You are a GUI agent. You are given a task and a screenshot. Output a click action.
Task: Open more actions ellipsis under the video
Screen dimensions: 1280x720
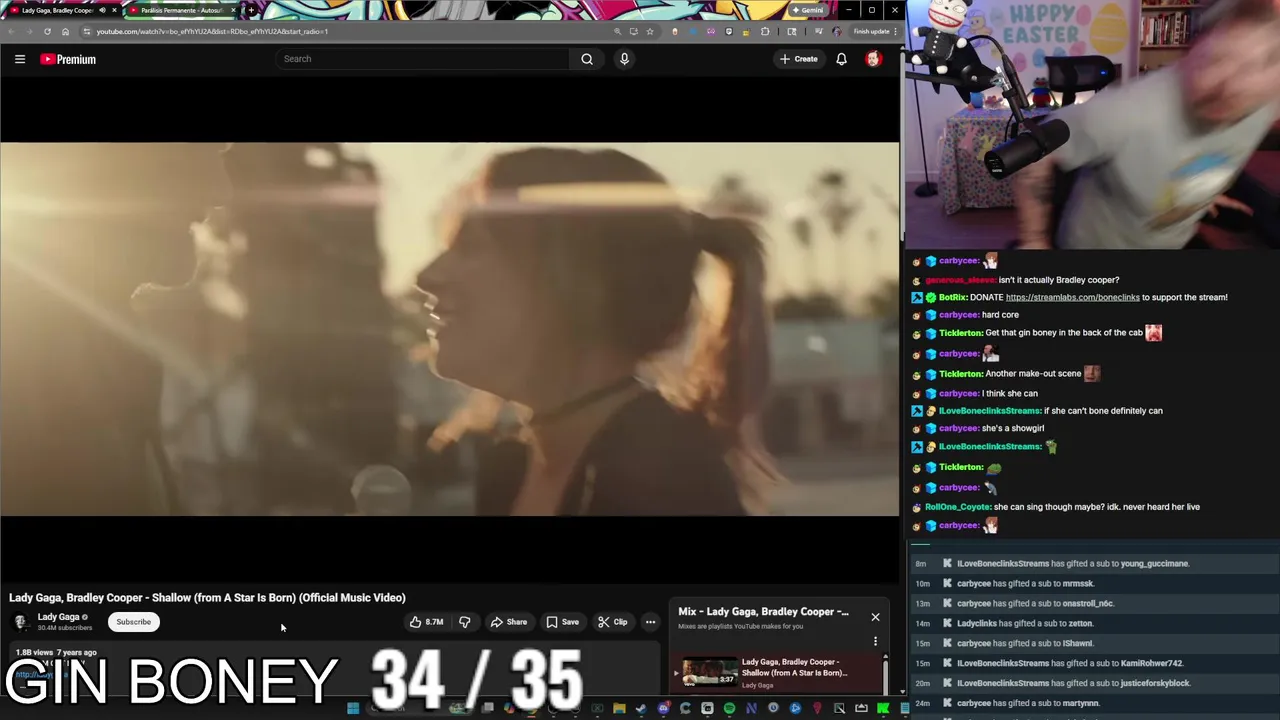650,622
